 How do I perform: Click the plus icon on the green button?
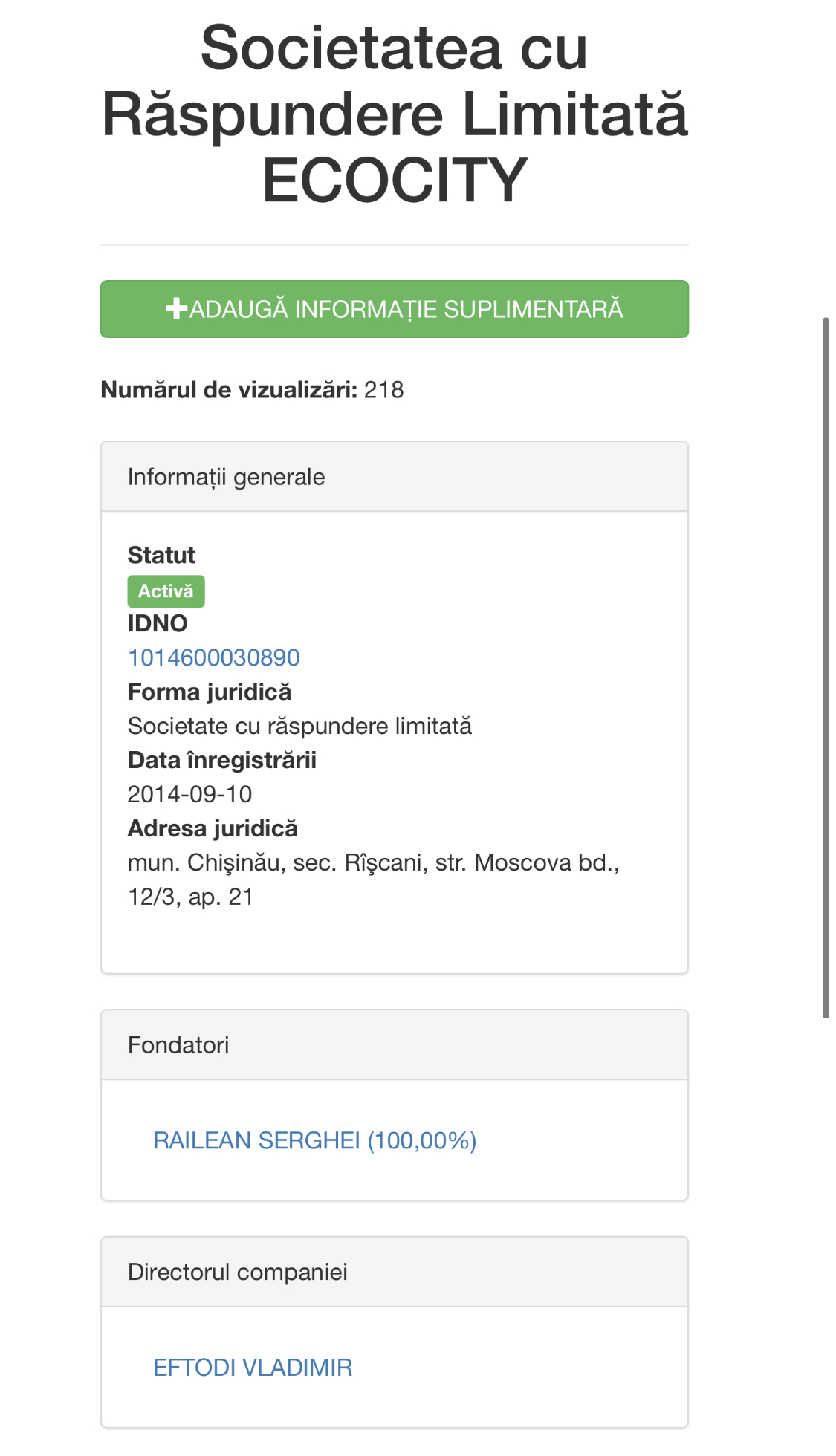point(176,309)
